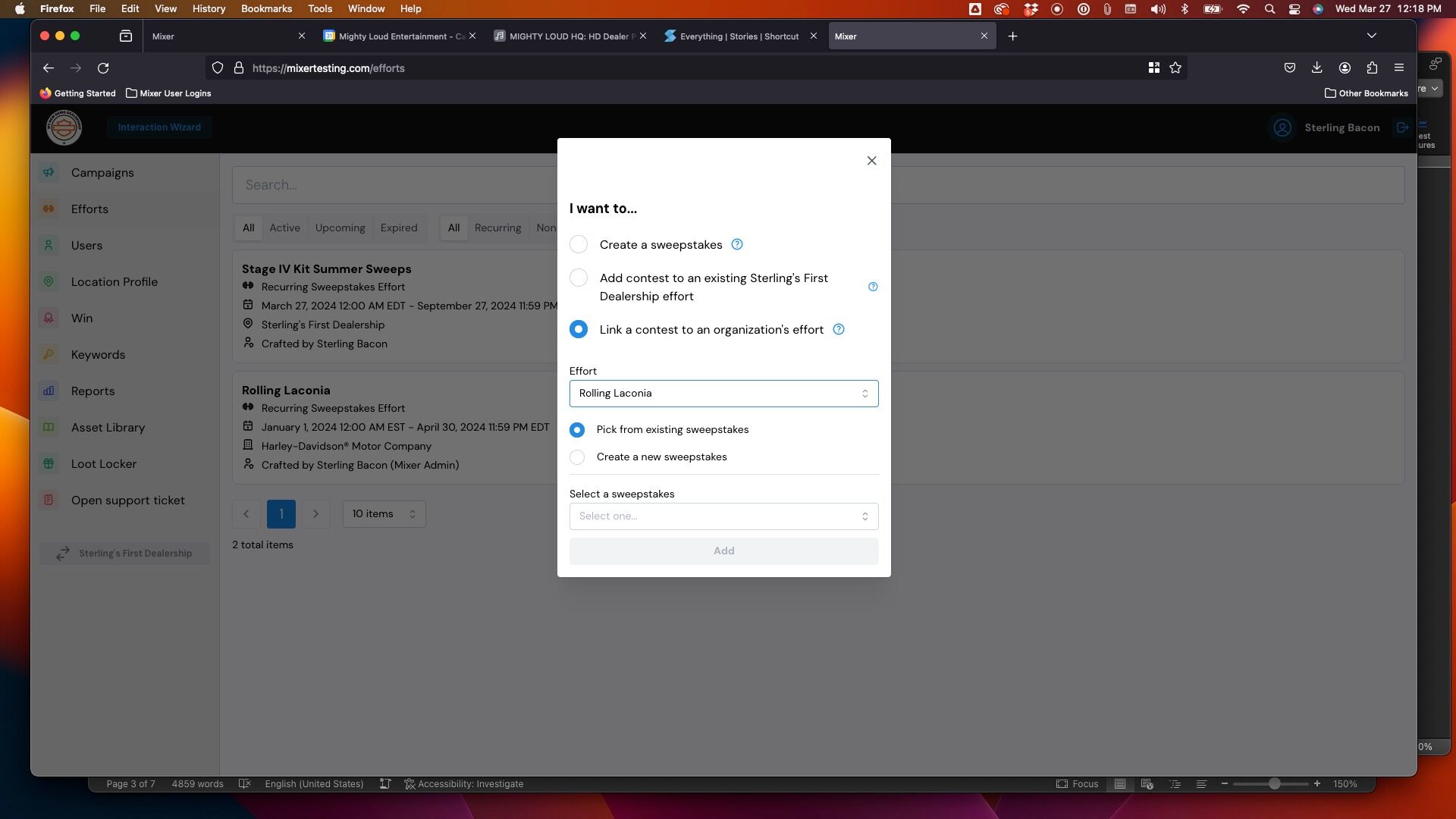The image size is (1456, 819).
Task: Select Add contest to existing effort radio
Action: click(578, 278)
